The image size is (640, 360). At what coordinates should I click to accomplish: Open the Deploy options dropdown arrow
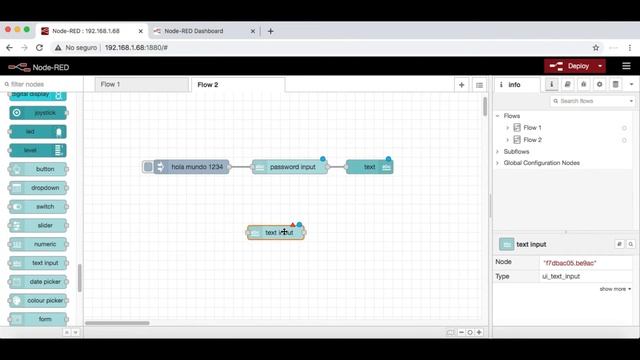point(600,66)
